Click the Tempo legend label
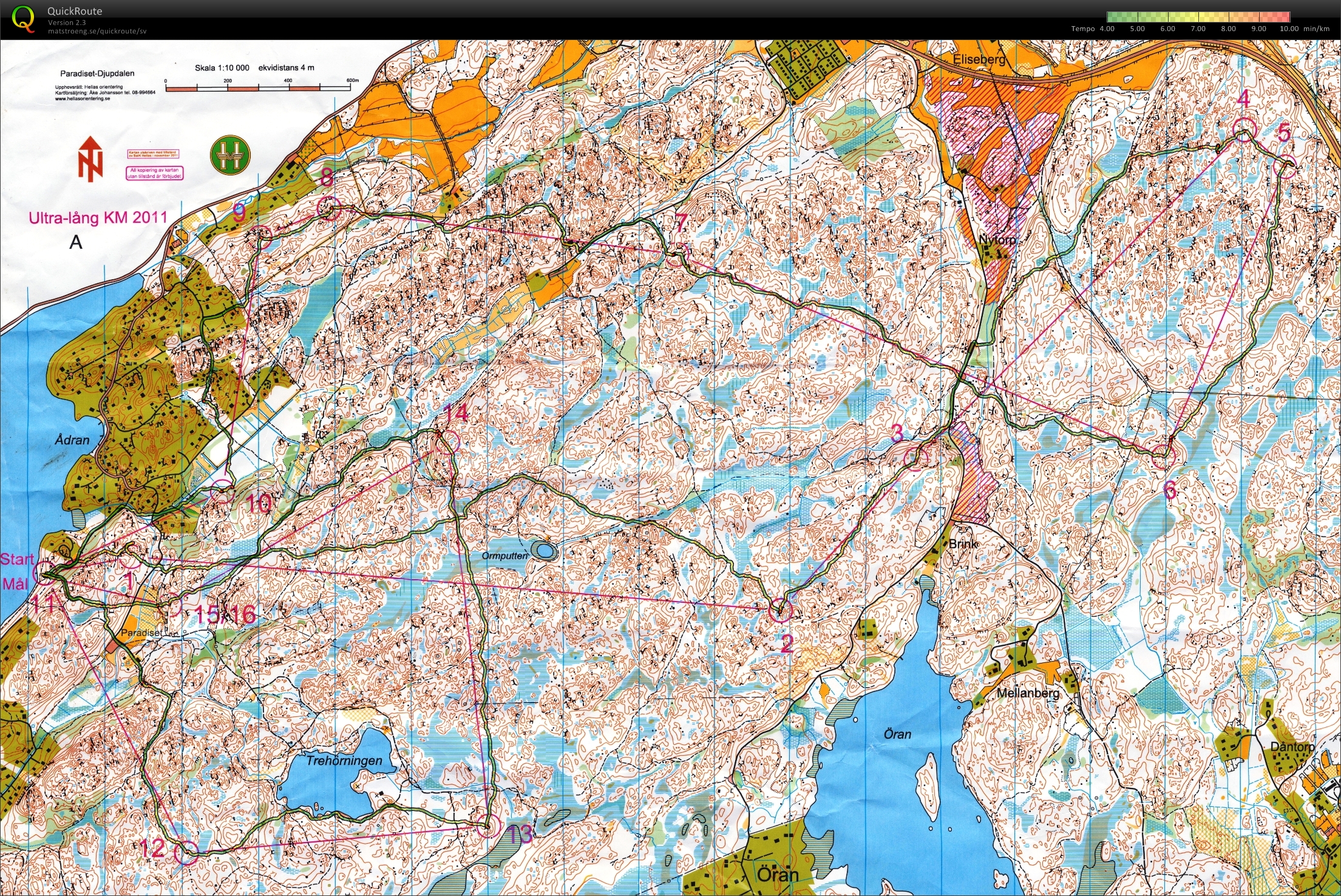Image resolution: width=1341 pixels, height=896 pixels. (x=1083, y=29)
